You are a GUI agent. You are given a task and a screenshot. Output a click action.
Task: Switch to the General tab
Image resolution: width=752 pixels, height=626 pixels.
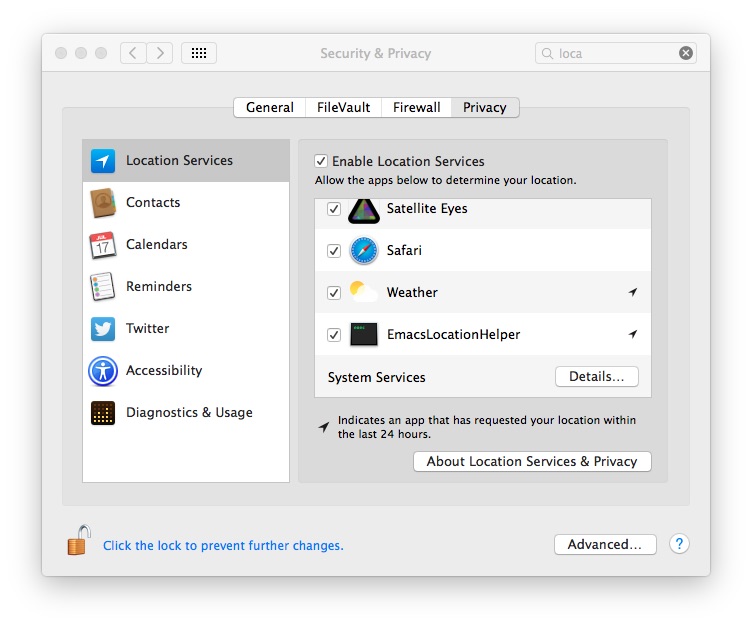[x=270, y=108]
